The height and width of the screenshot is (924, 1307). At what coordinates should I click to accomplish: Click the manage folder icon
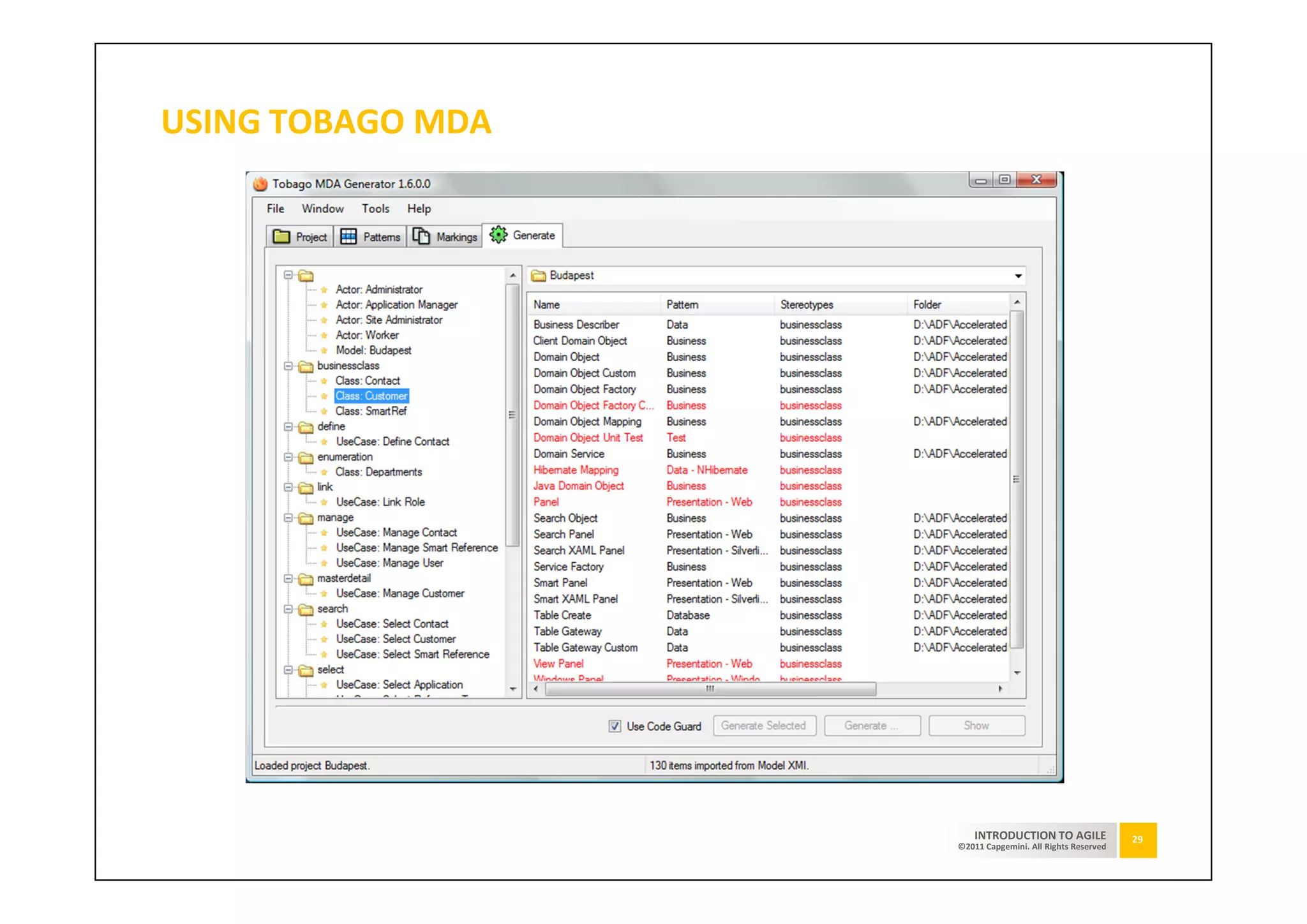[306, 518]
